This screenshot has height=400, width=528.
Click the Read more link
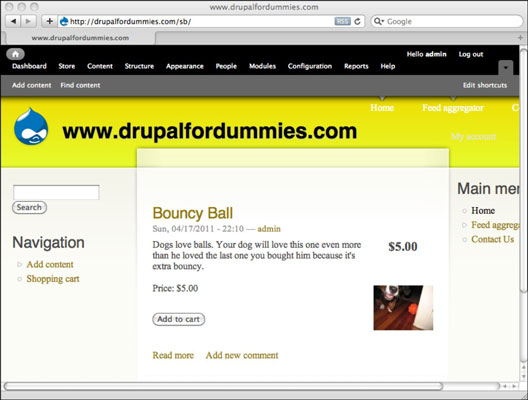(x=173, y=355)
